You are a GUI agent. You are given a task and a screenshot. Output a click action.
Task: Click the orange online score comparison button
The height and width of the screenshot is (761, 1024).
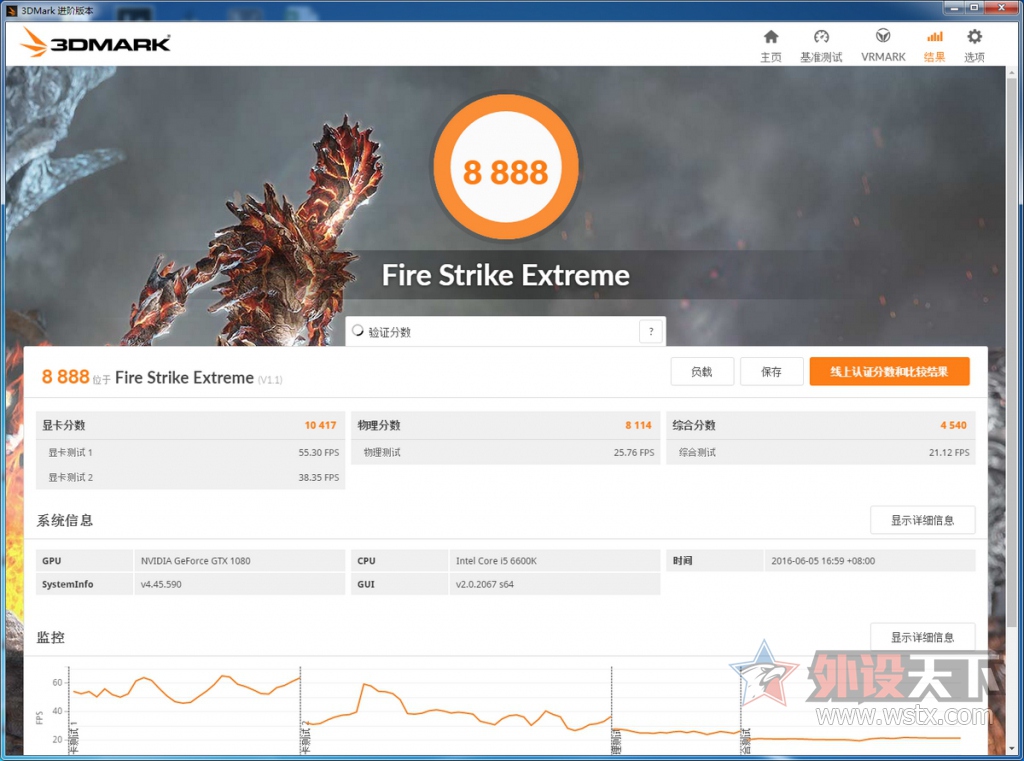[x=889, y=372]
